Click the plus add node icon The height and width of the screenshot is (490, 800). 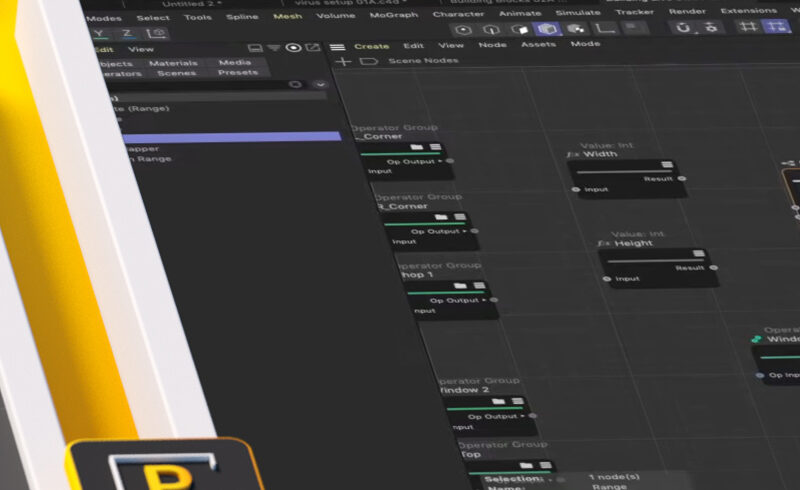tap(343, 62)
